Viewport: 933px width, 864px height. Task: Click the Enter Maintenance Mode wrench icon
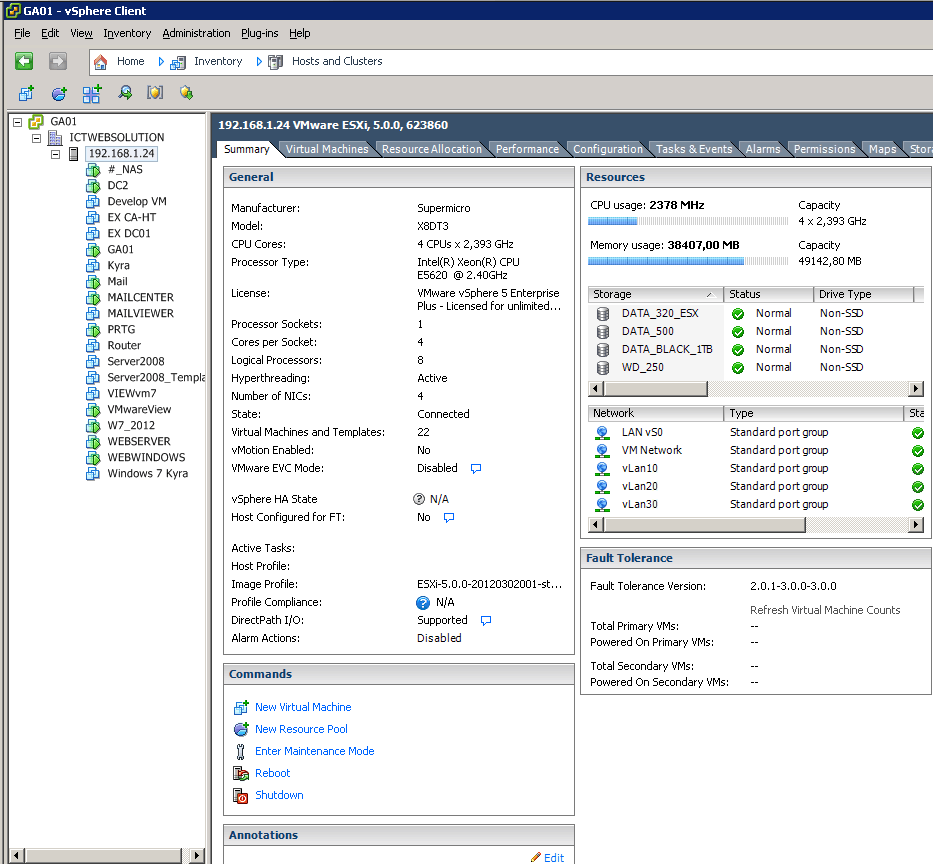tap(240, 752)
